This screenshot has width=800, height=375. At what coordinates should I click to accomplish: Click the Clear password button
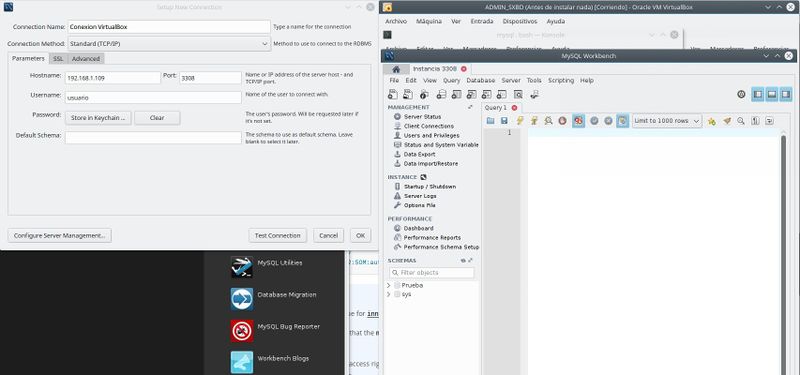pos(157,118)
